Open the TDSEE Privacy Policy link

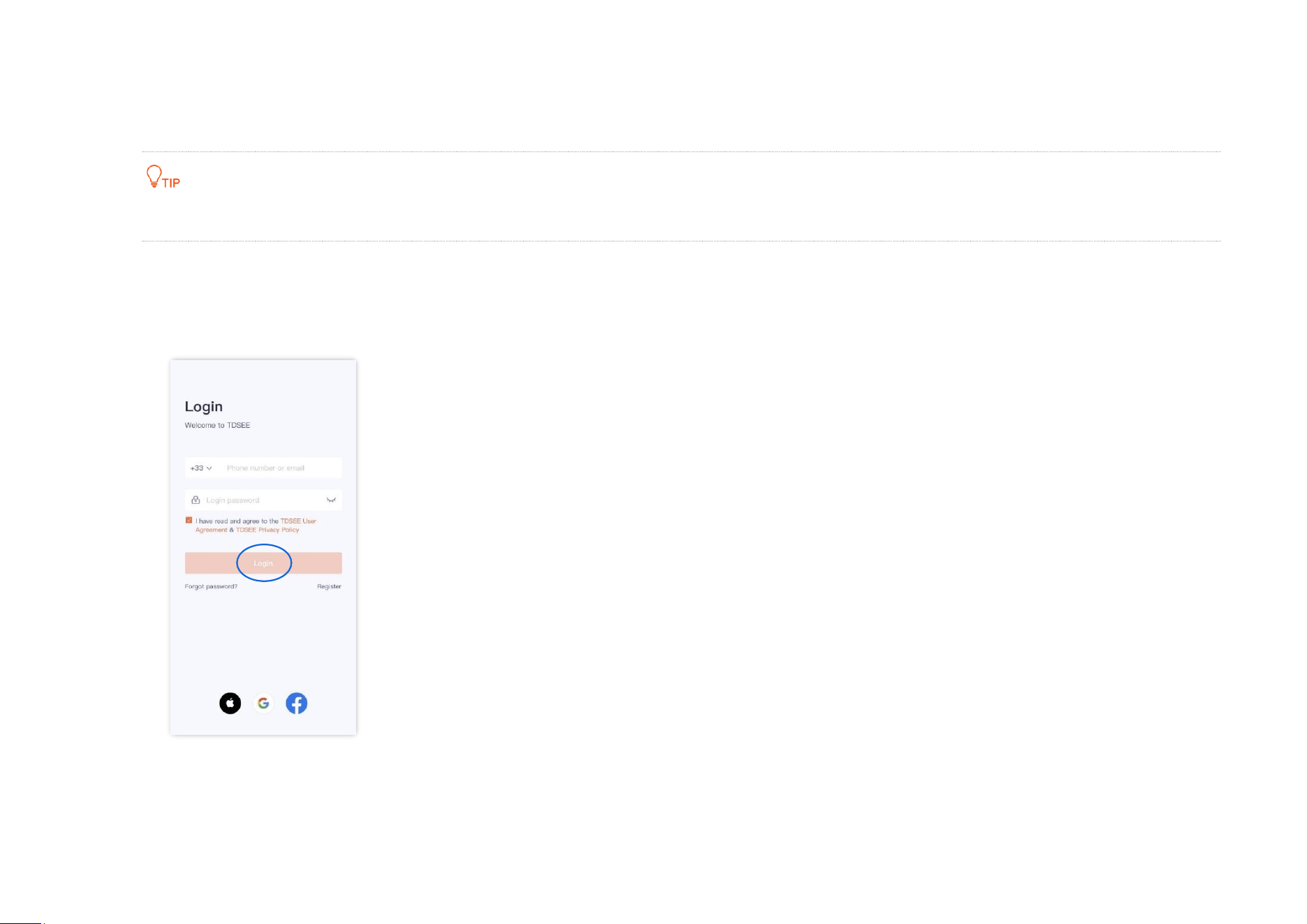tap(267, 530)
